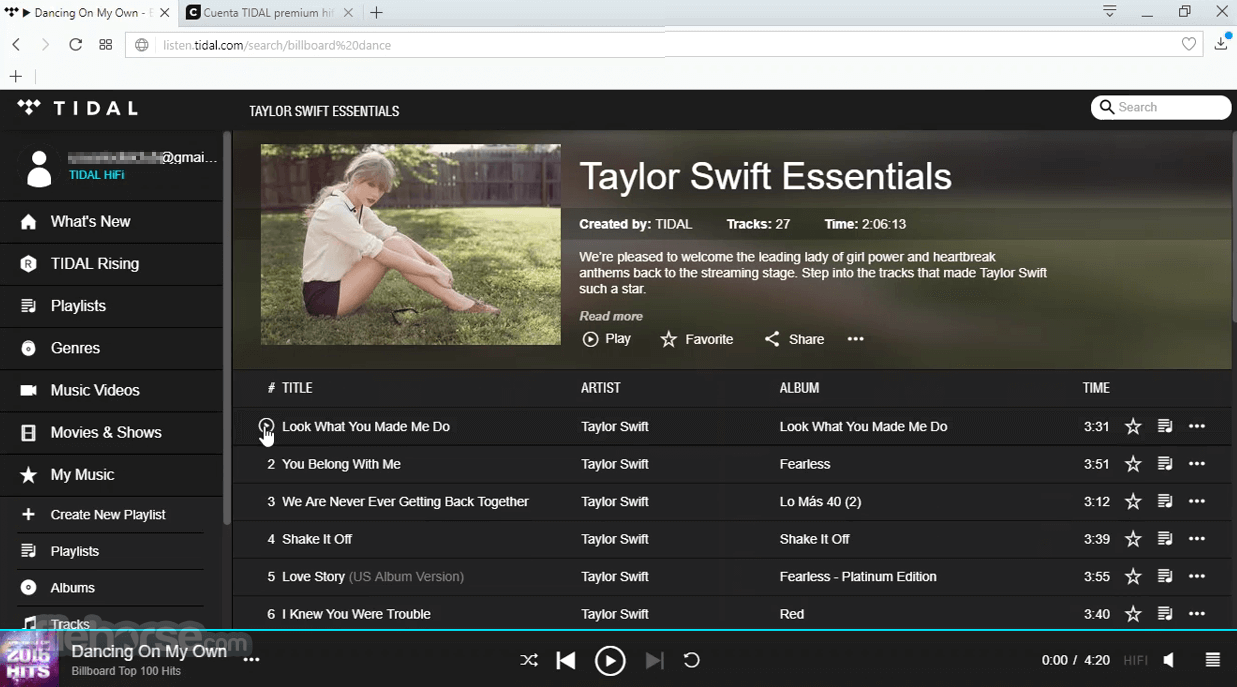Skip to previous track
This screenshot has height=687, width=1237.
566,660
